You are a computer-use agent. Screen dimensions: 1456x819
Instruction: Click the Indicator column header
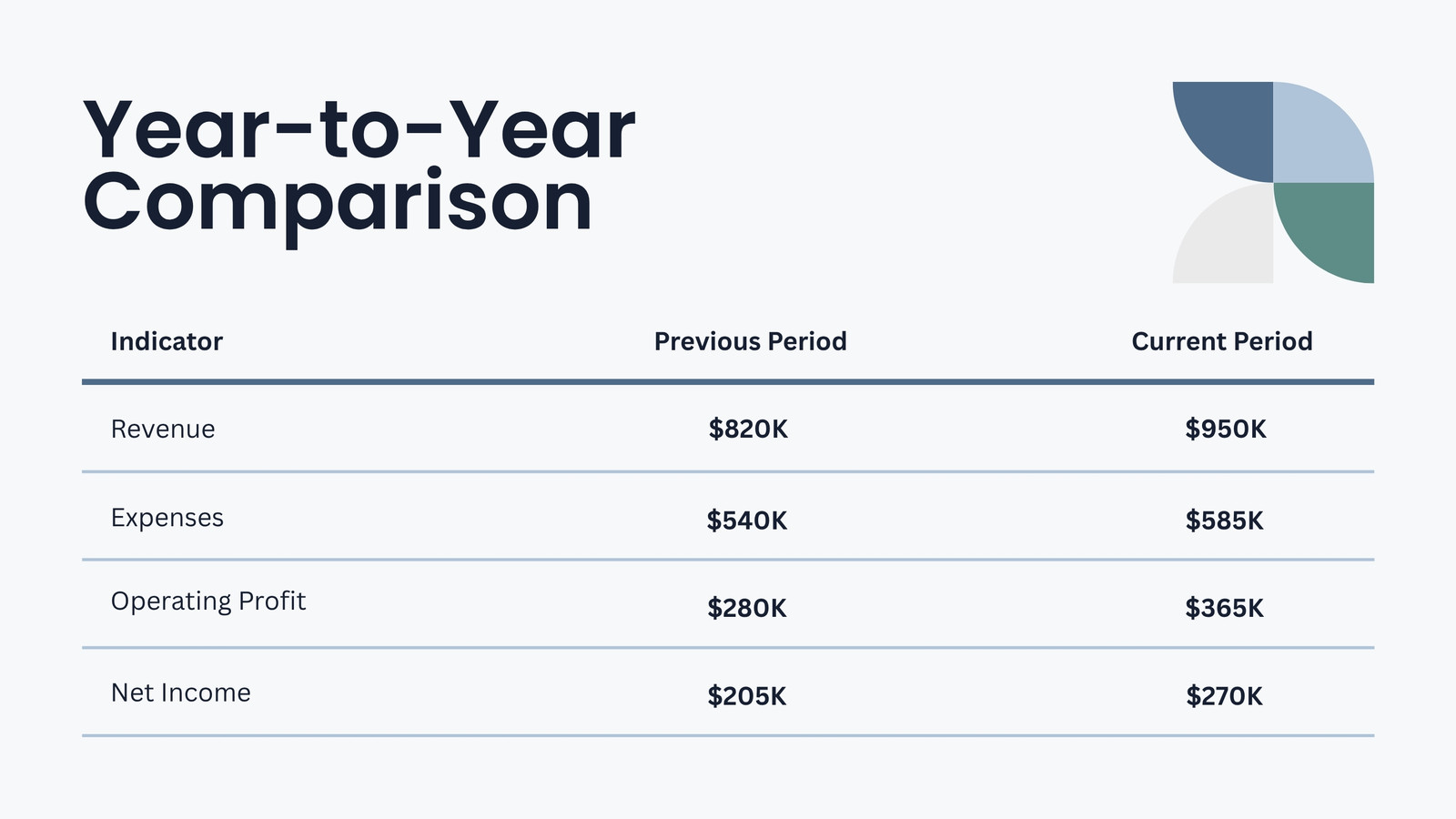point(167,341)
